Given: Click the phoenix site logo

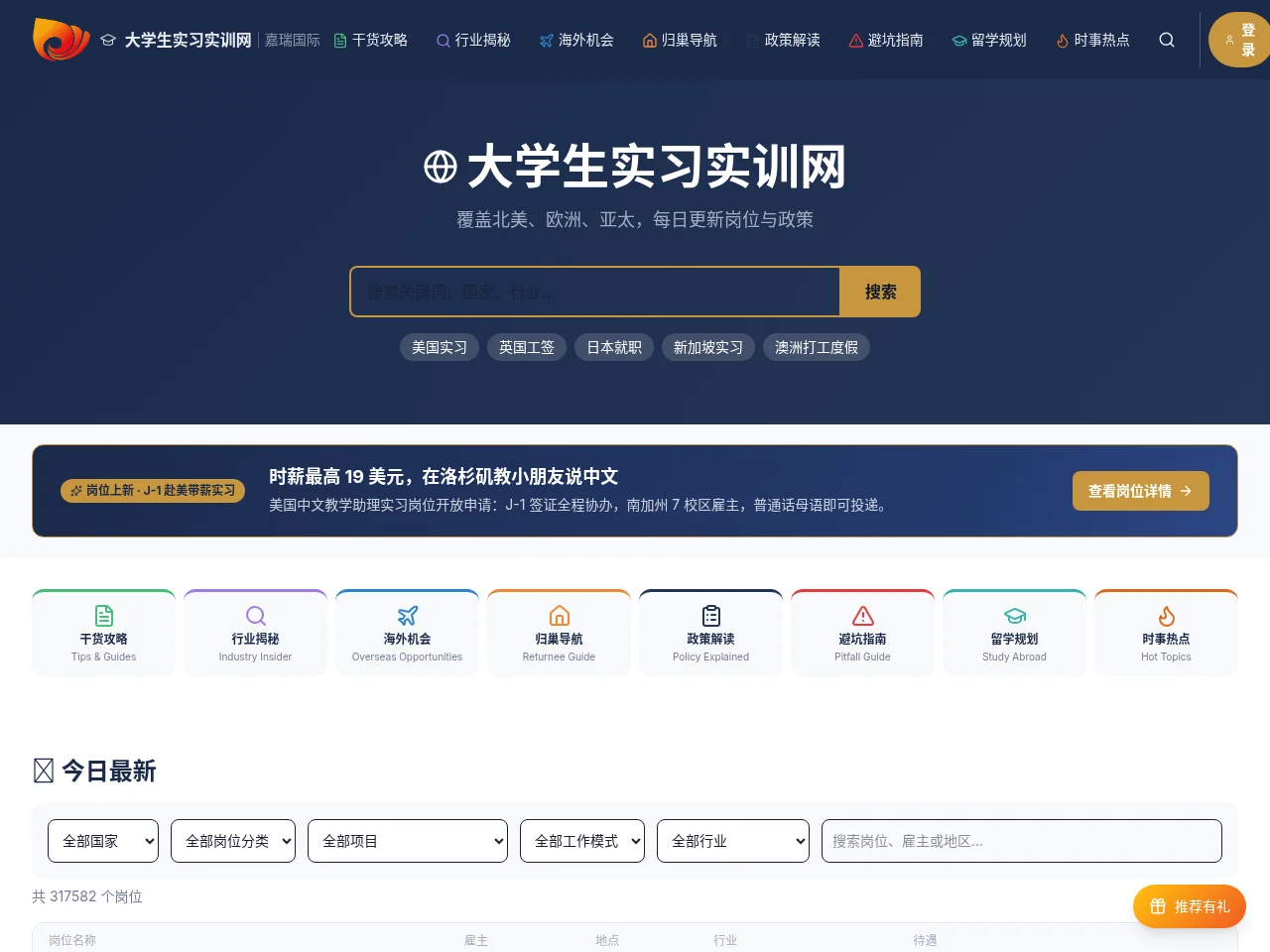Looking at the screenshot, I should pos(62,40).
